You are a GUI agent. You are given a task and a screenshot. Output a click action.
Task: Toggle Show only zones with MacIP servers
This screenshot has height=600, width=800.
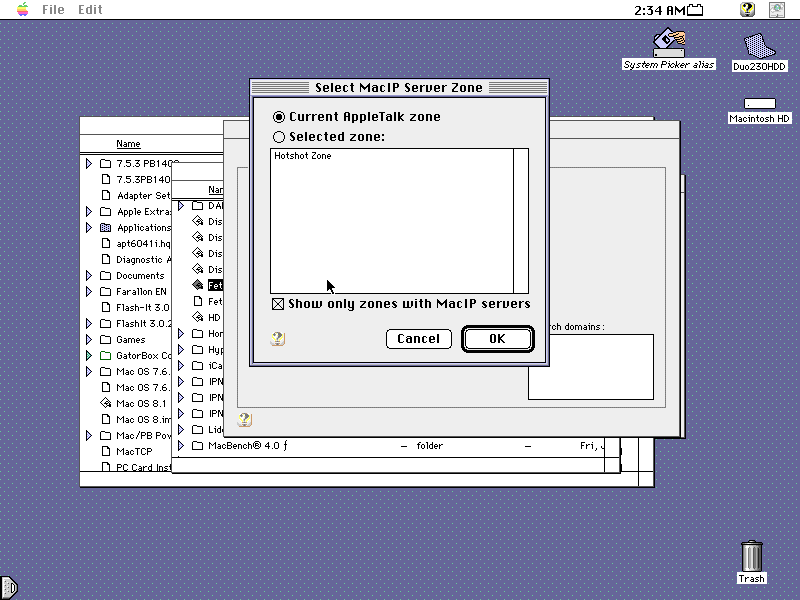click(278, 304)
